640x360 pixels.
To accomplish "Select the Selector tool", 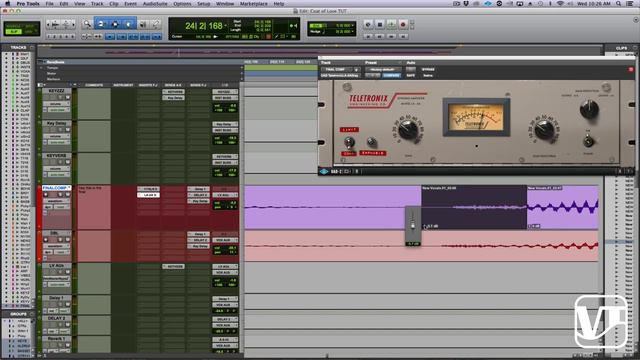I will [x=115, y=24].
